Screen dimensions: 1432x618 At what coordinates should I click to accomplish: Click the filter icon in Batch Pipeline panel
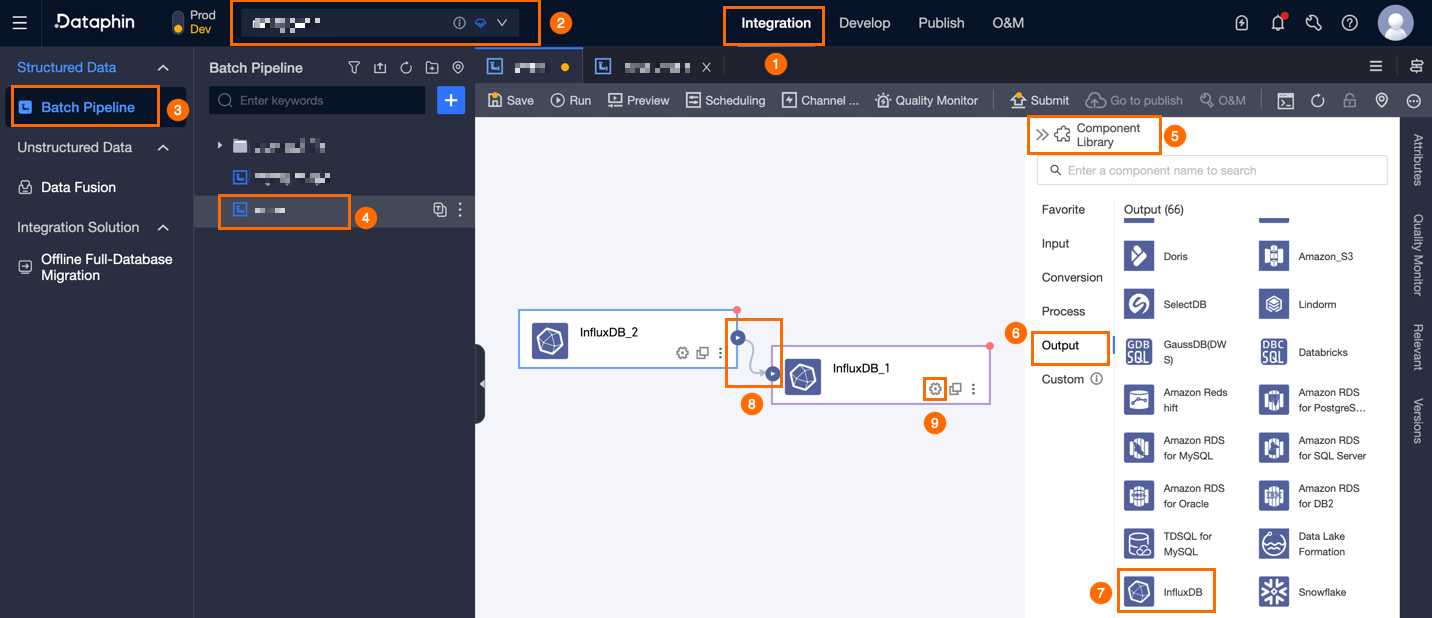point(354,68)
